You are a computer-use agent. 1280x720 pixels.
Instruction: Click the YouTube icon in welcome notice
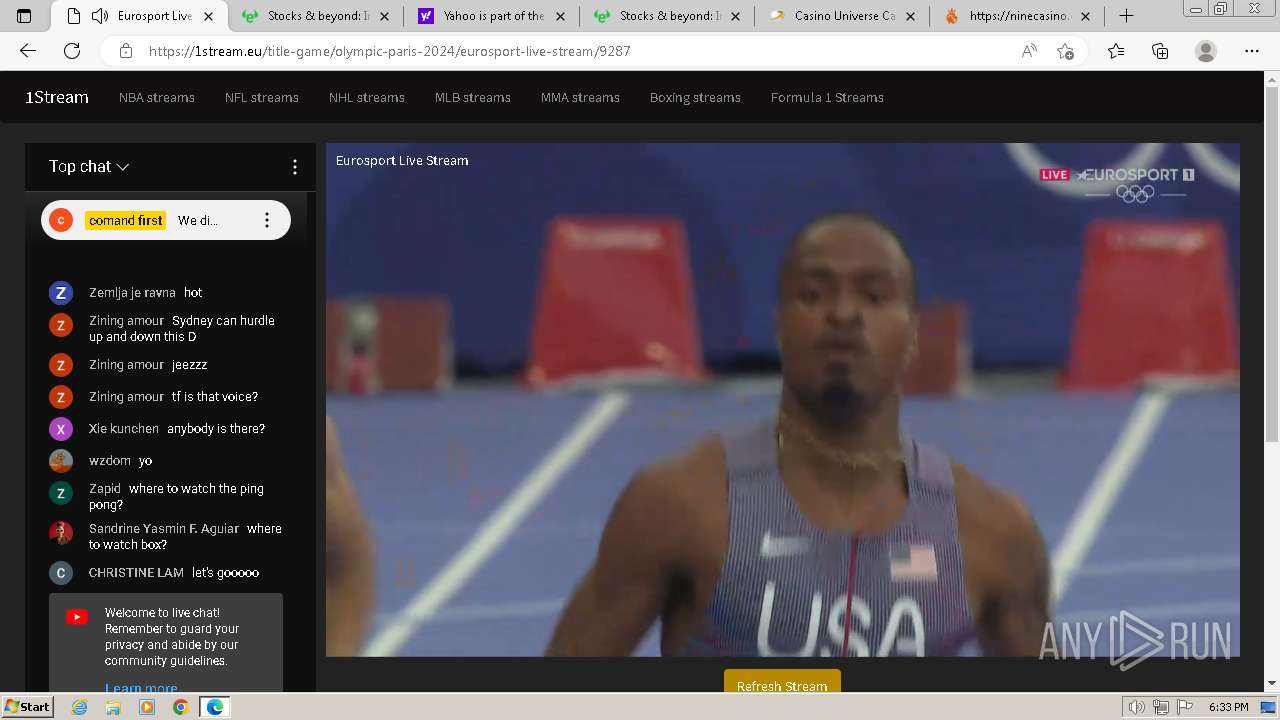tap(77, 617)
